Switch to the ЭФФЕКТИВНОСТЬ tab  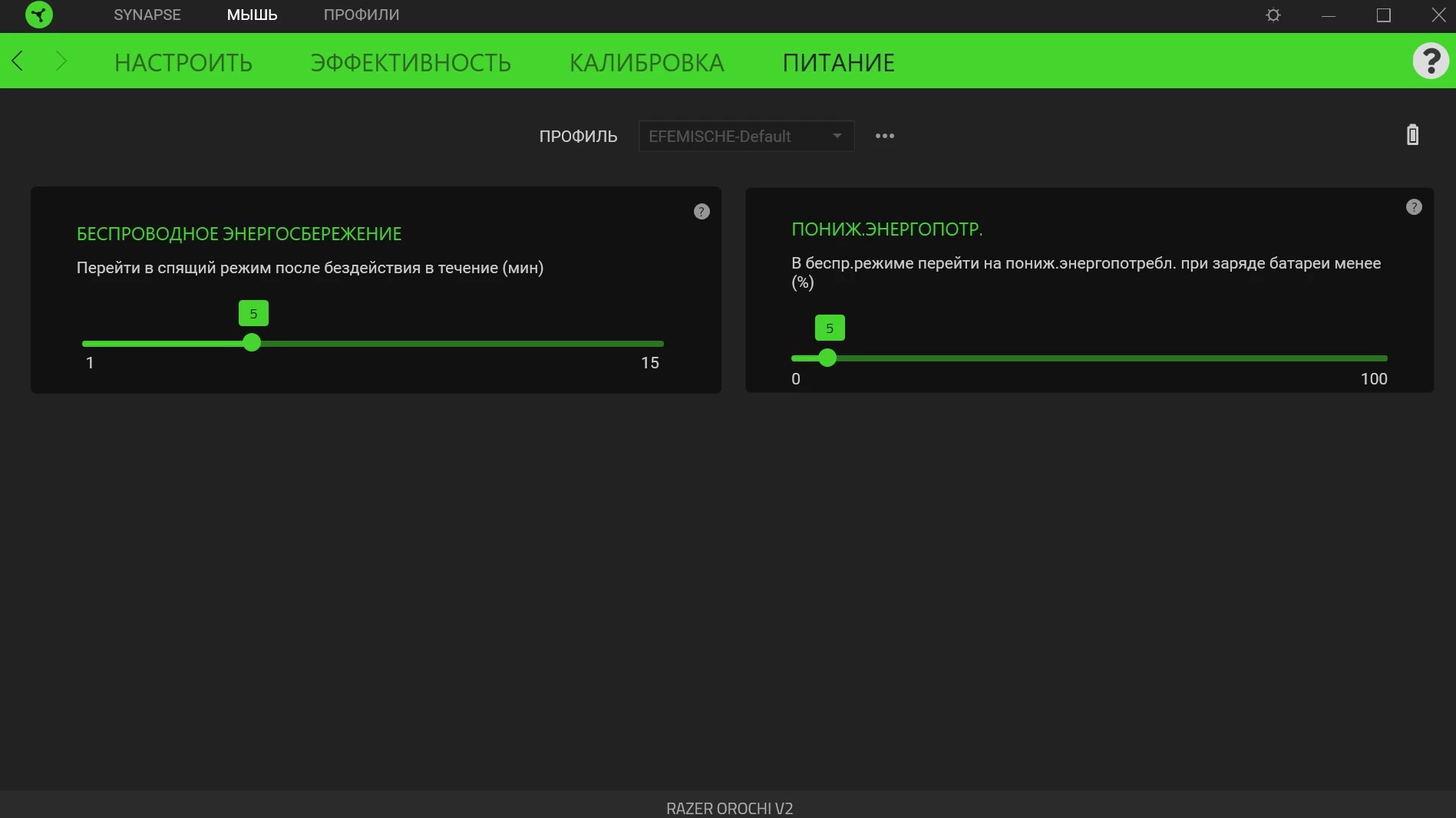(411, 62)
